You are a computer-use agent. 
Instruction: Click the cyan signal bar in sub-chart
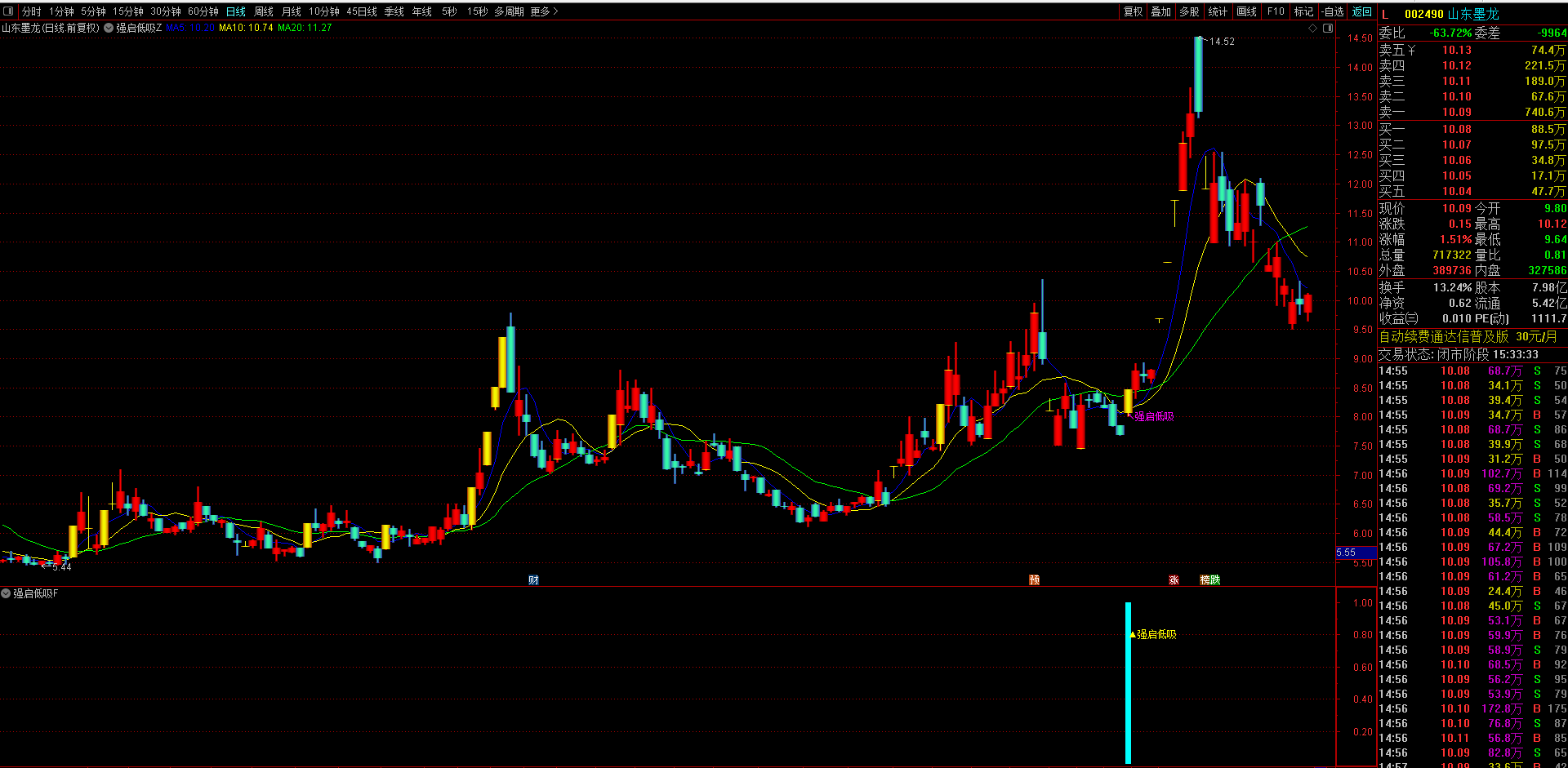click(x=1128, y=682)
